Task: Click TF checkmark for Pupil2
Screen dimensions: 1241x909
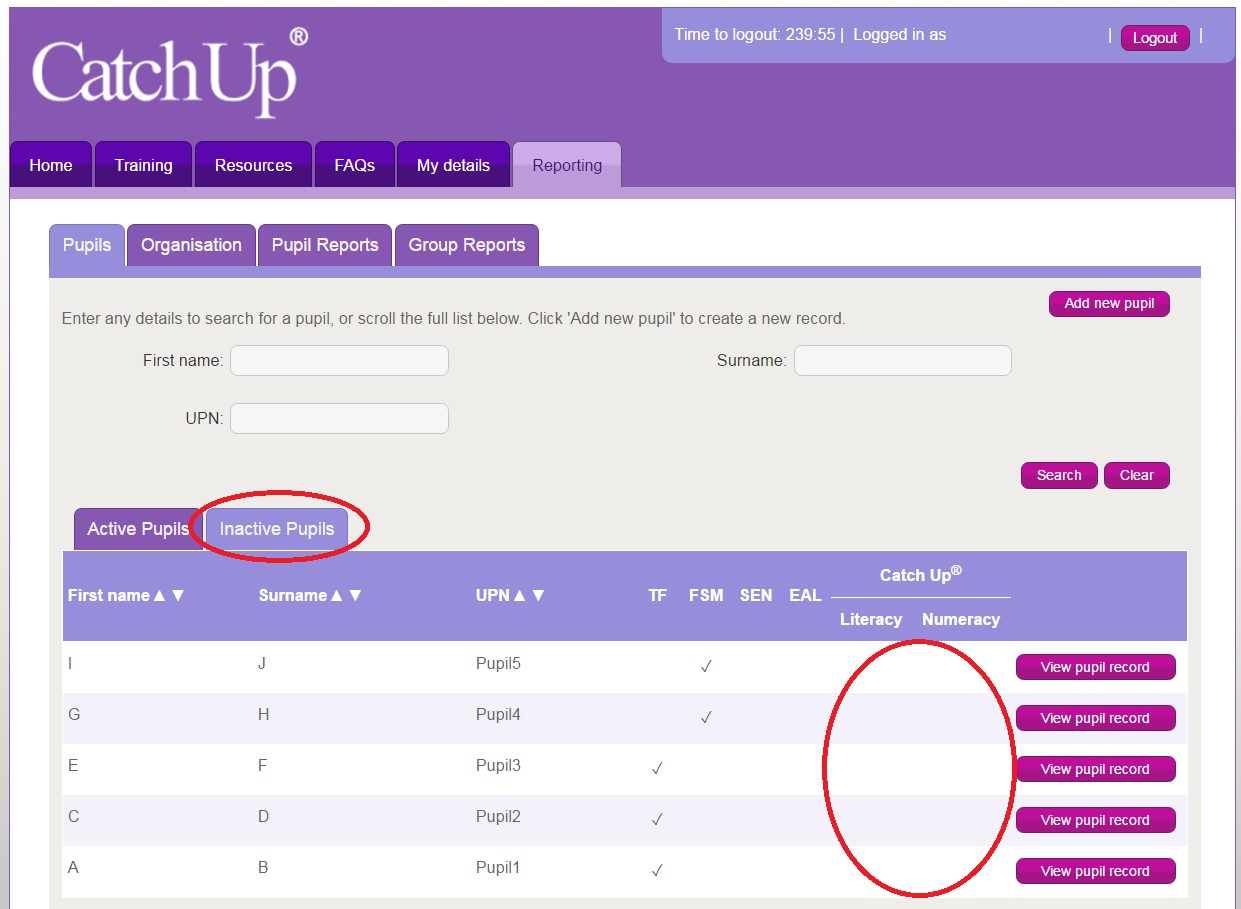Action: [657, 820]
